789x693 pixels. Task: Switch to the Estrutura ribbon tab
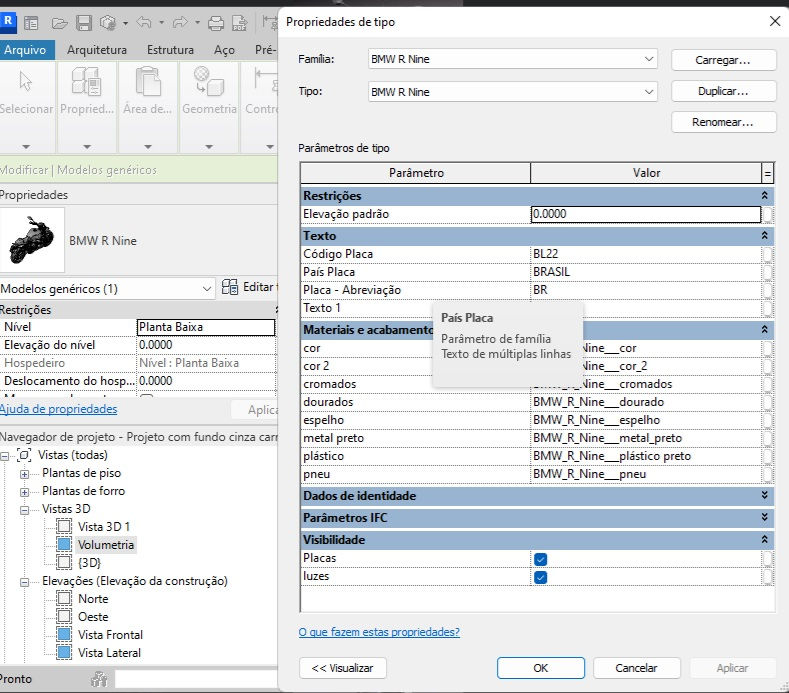170,50
